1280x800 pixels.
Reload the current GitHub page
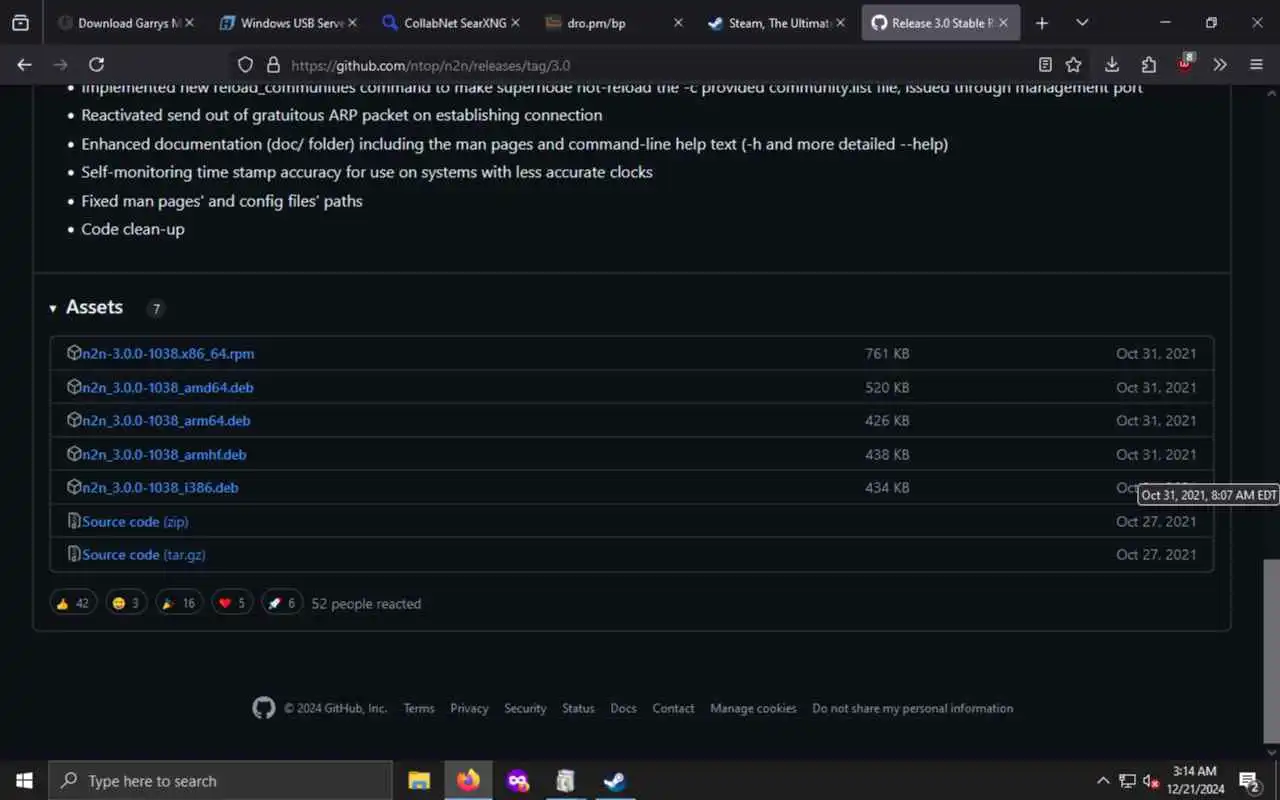pyautogui.click(x=96, y=64)
